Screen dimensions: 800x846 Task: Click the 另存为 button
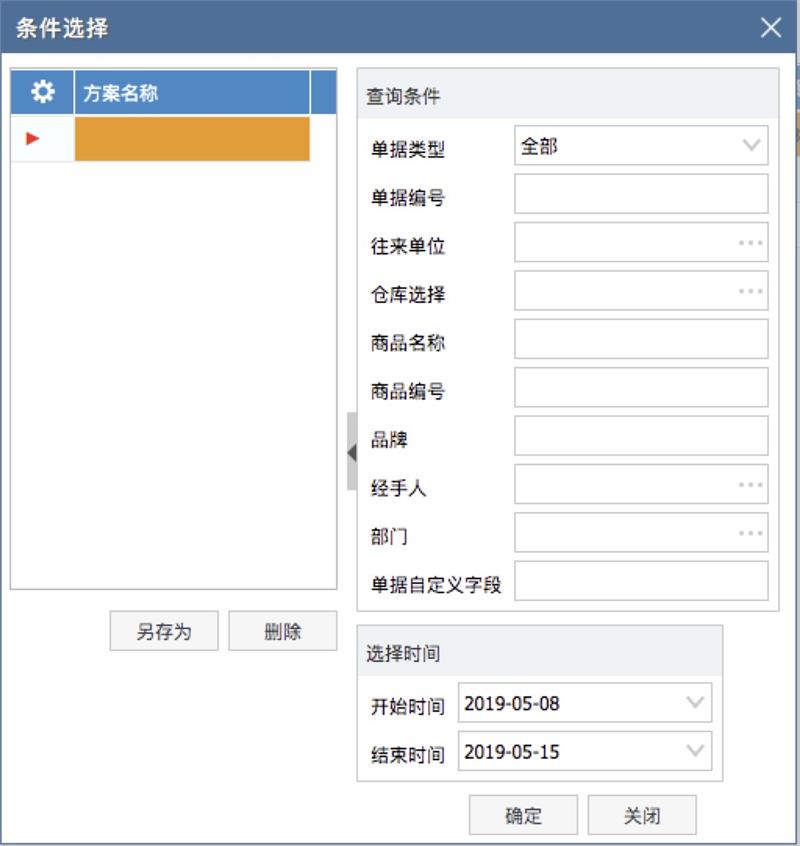click(164, 631)
